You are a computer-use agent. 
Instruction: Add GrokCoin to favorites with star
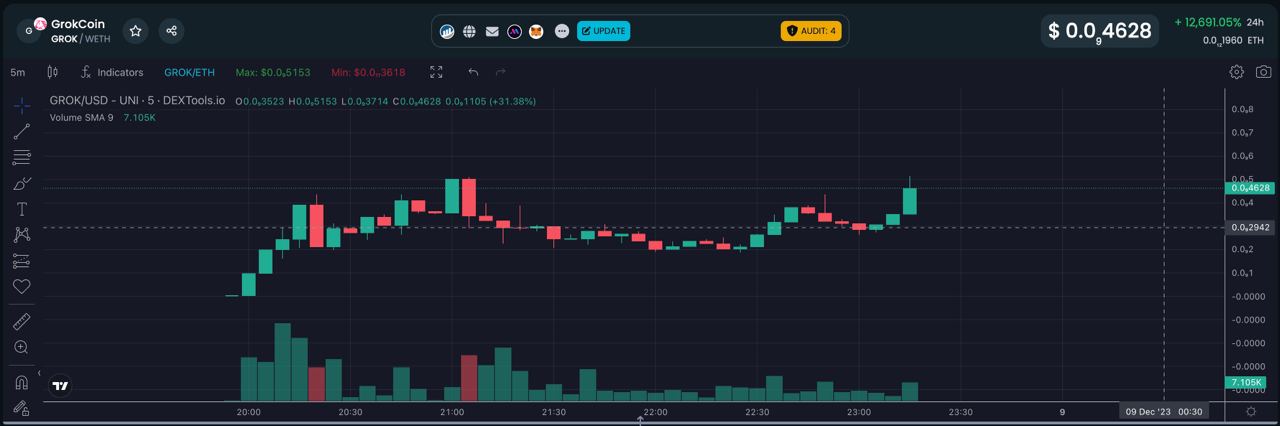[x=136, y=31]
